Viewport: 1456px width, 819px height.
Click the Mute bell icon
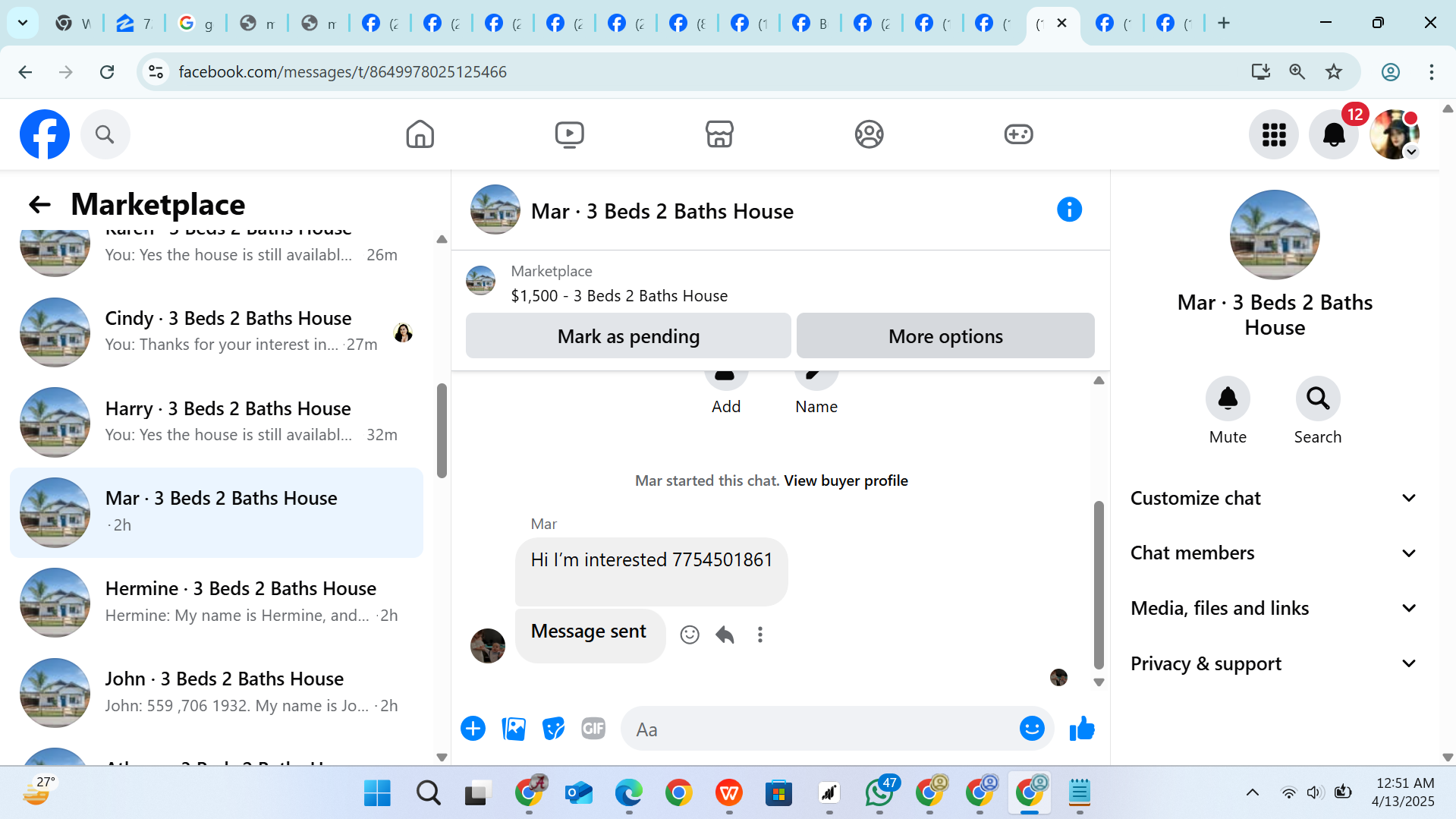[1228, 398]
